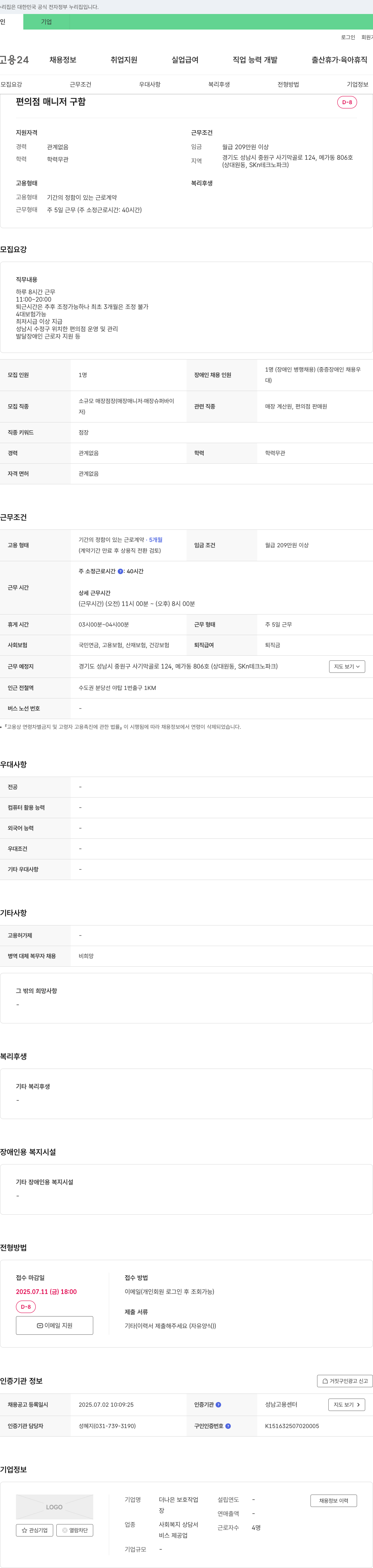Select 국민연금, 고용보험, 산재보험, 건강보험 text
373x1568 pixels.
click(124, 644)
